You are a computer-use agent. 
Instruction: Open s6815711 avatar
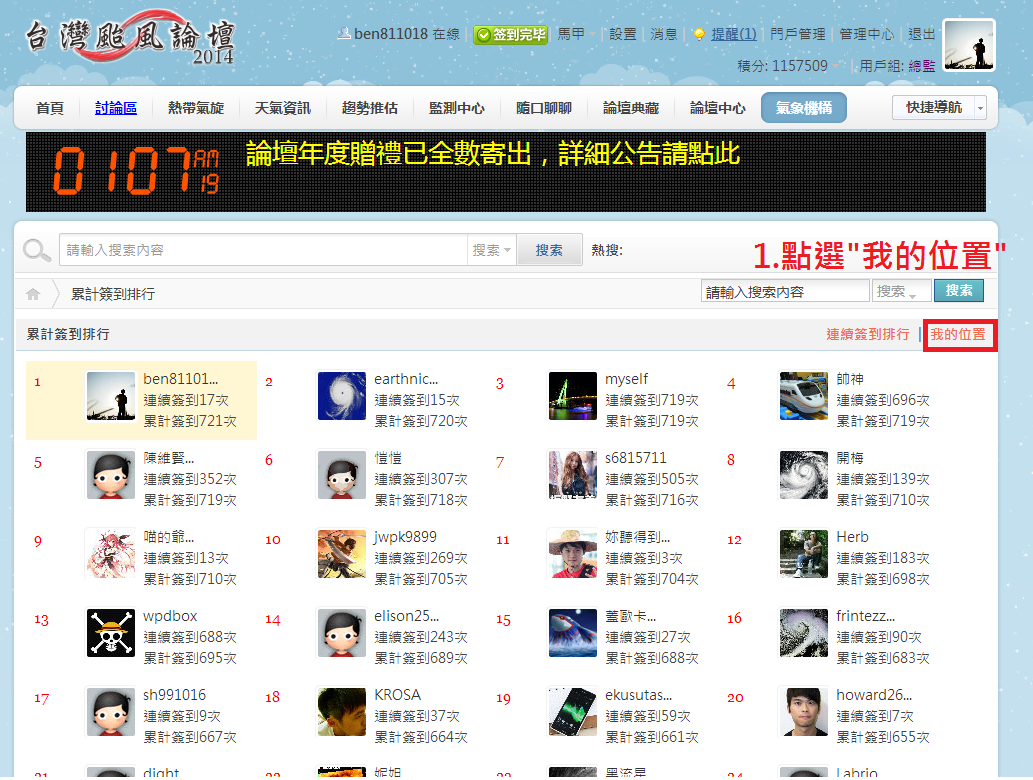572,475
